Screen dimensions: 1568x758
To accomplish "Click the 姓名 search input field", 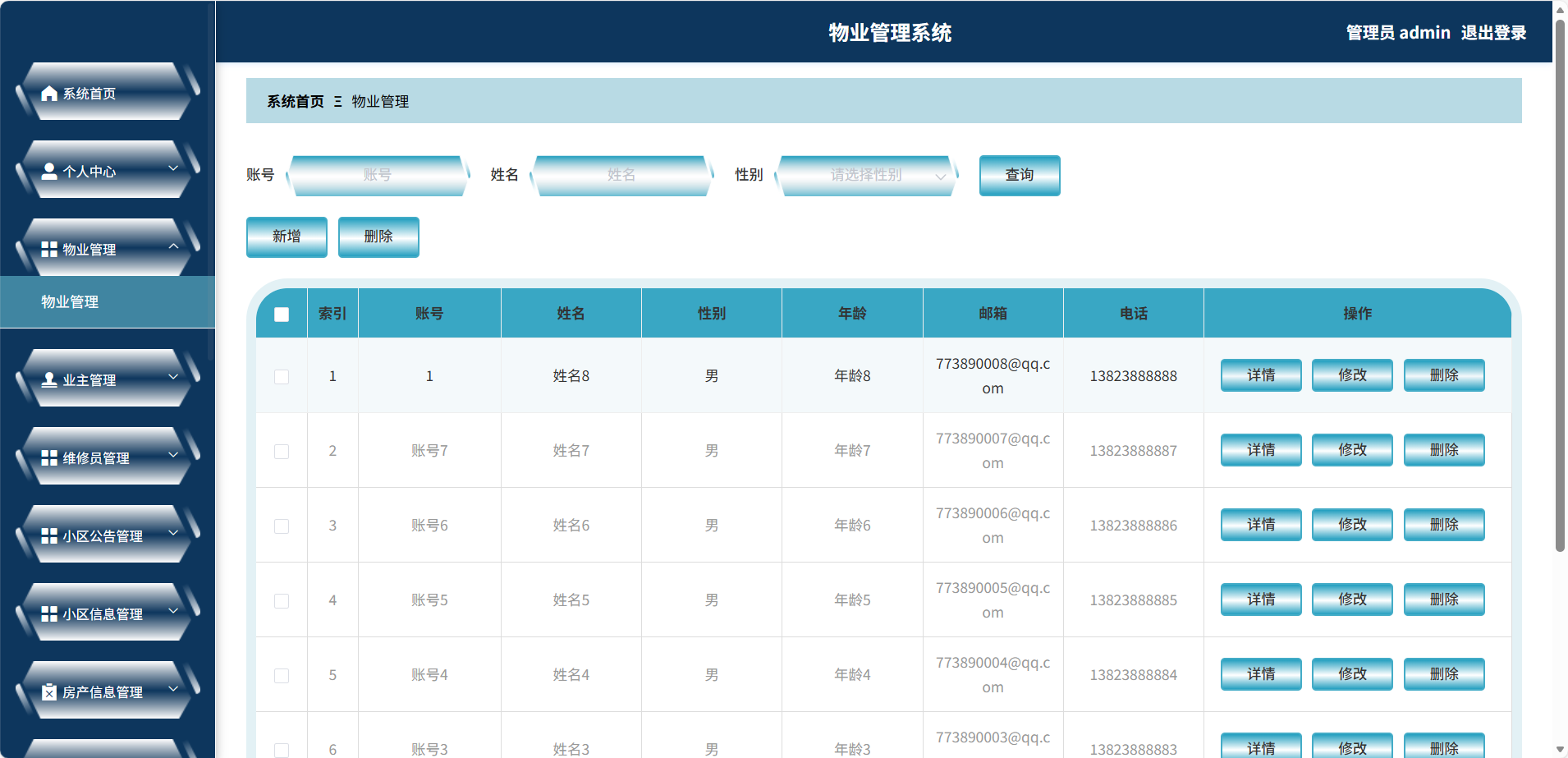I will click(x=621, y=175).
